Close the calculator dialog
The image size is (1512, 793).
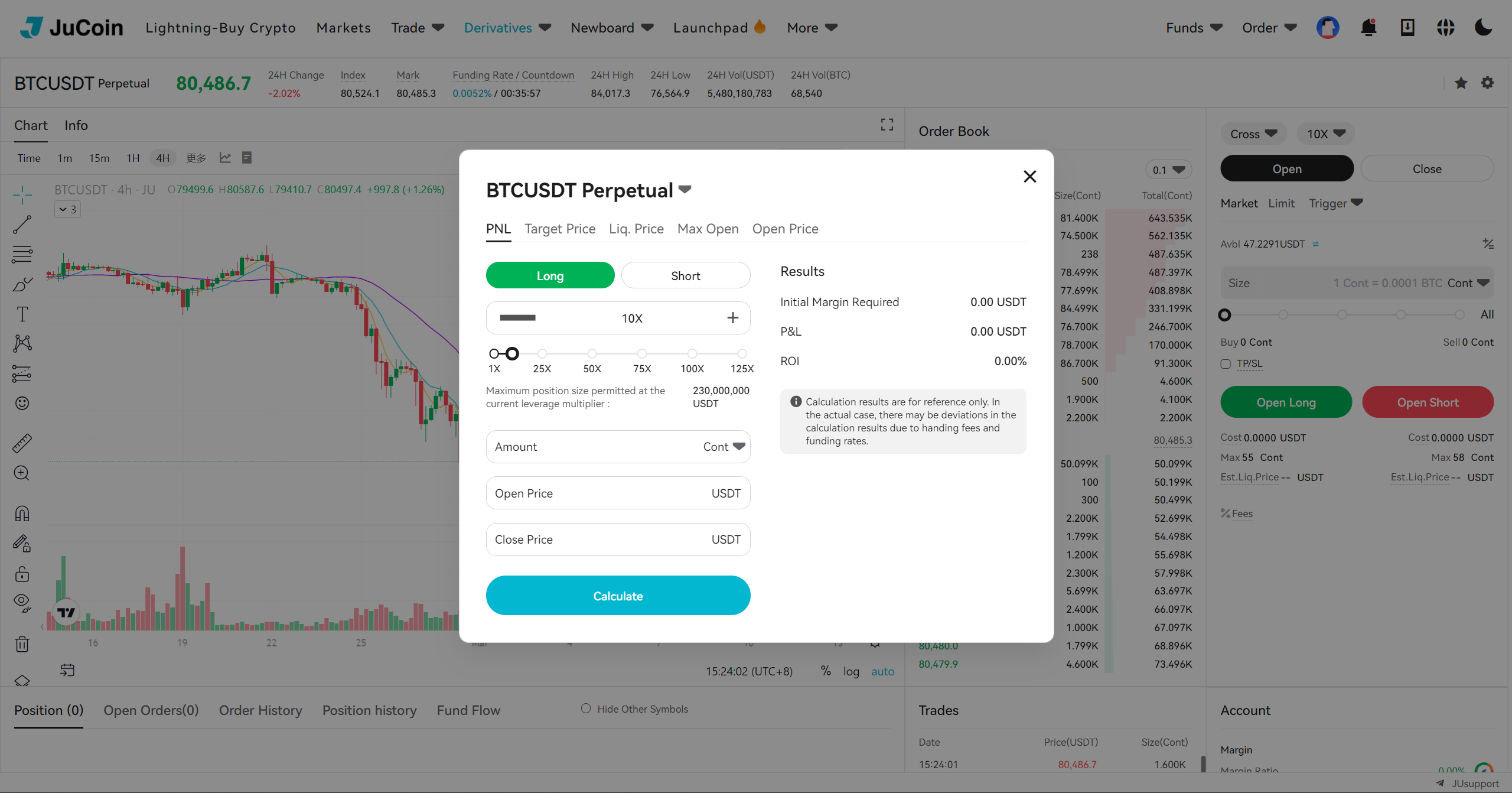pyautogui.click(x=1029, y=176)
